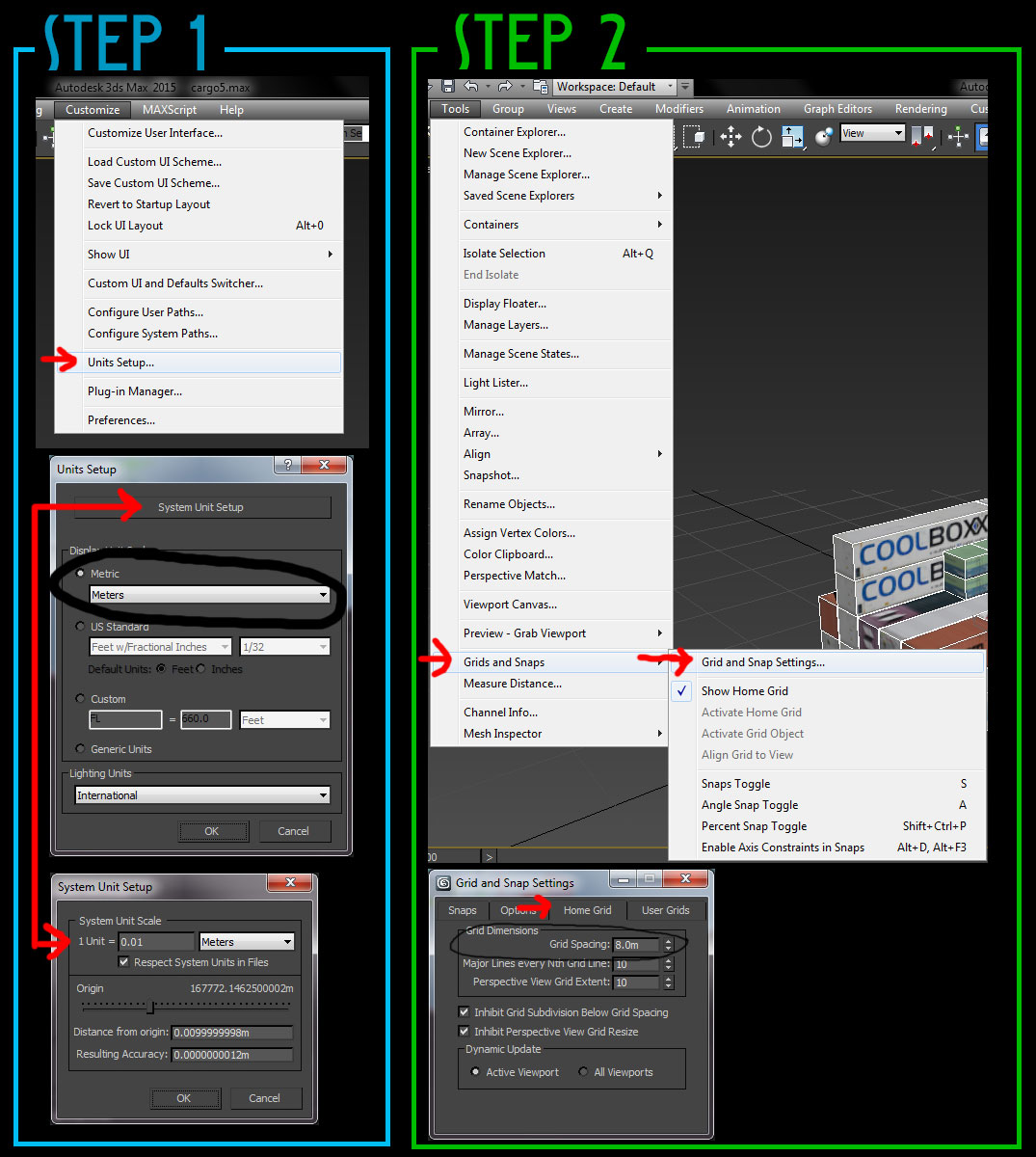The image size is (1036, 1157).
Task: Toggle Inhibit Grid Subdivision Below Grid Spacing
Action: tap(464, 1012)
